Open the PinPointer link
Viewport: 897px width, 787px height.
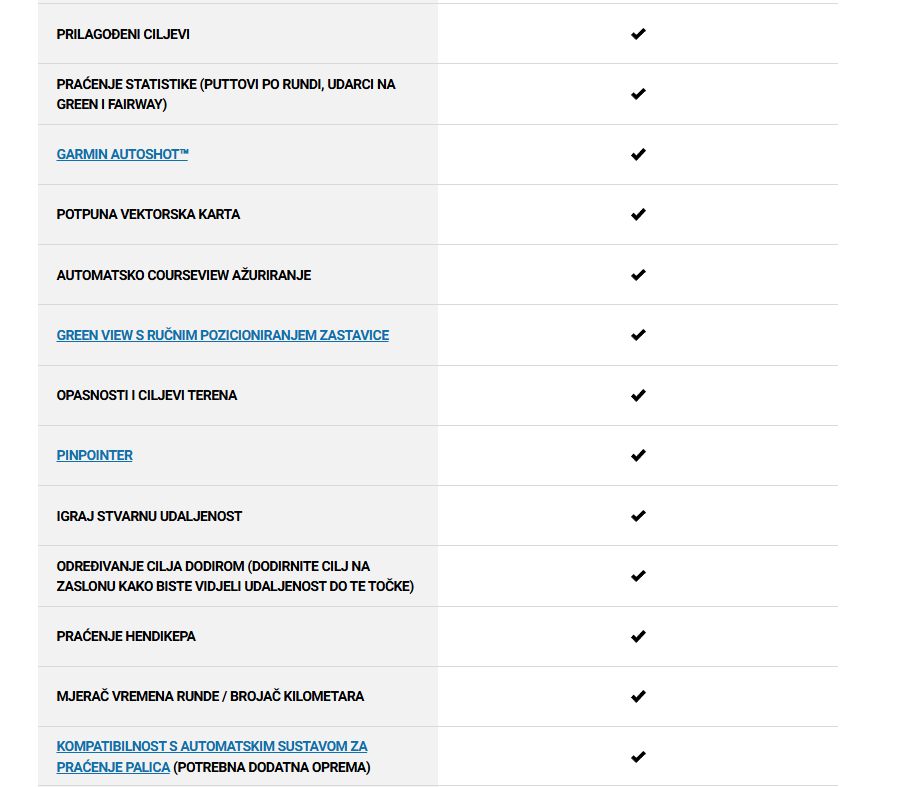coord(94,455)
